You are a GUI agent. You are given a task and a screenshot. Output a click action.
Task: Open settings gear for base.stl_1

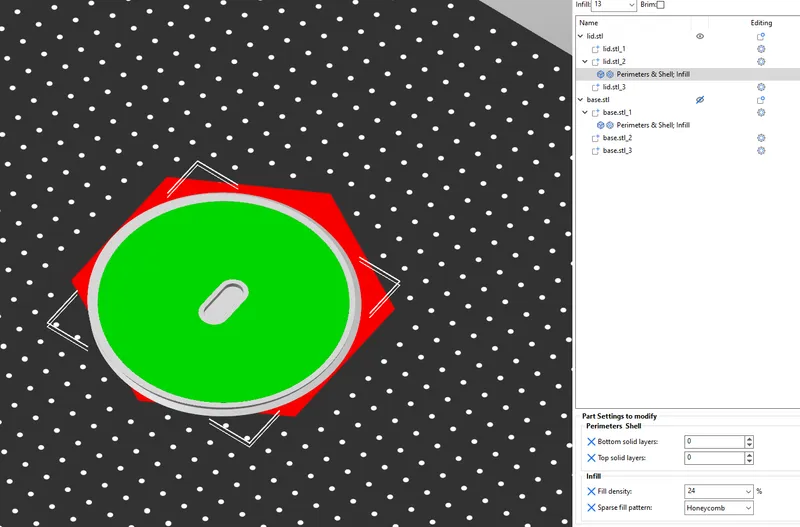[x=761, y=112]
